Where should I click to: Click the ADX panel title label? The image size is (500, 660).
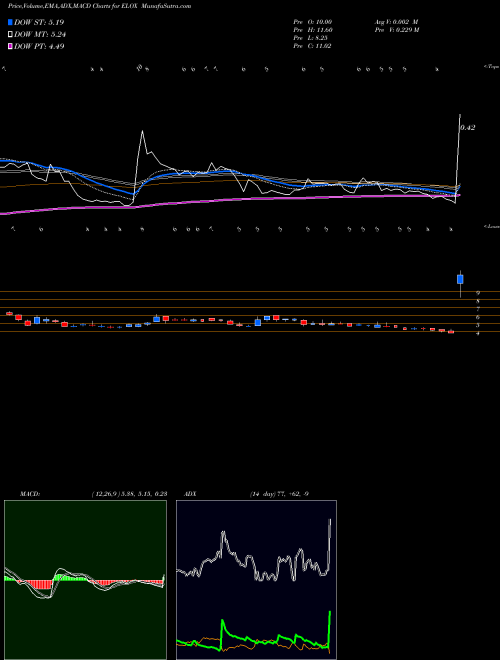point(190,494)
